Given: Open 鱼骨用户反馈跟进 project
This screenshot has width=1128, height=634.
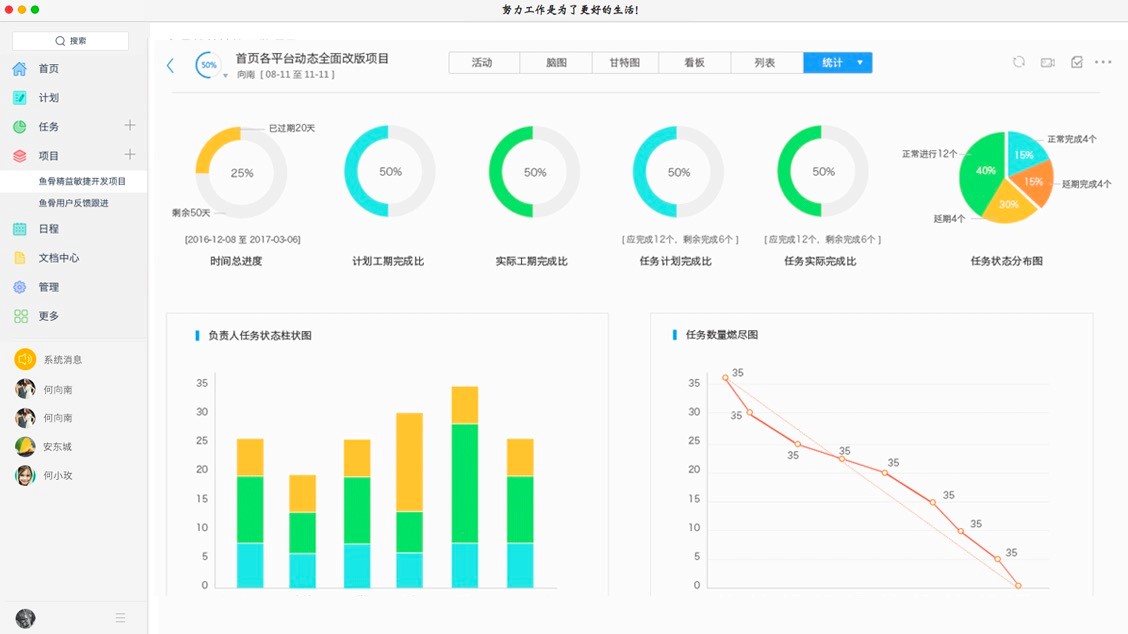Looking at the screenshot, I should point(73,203).
